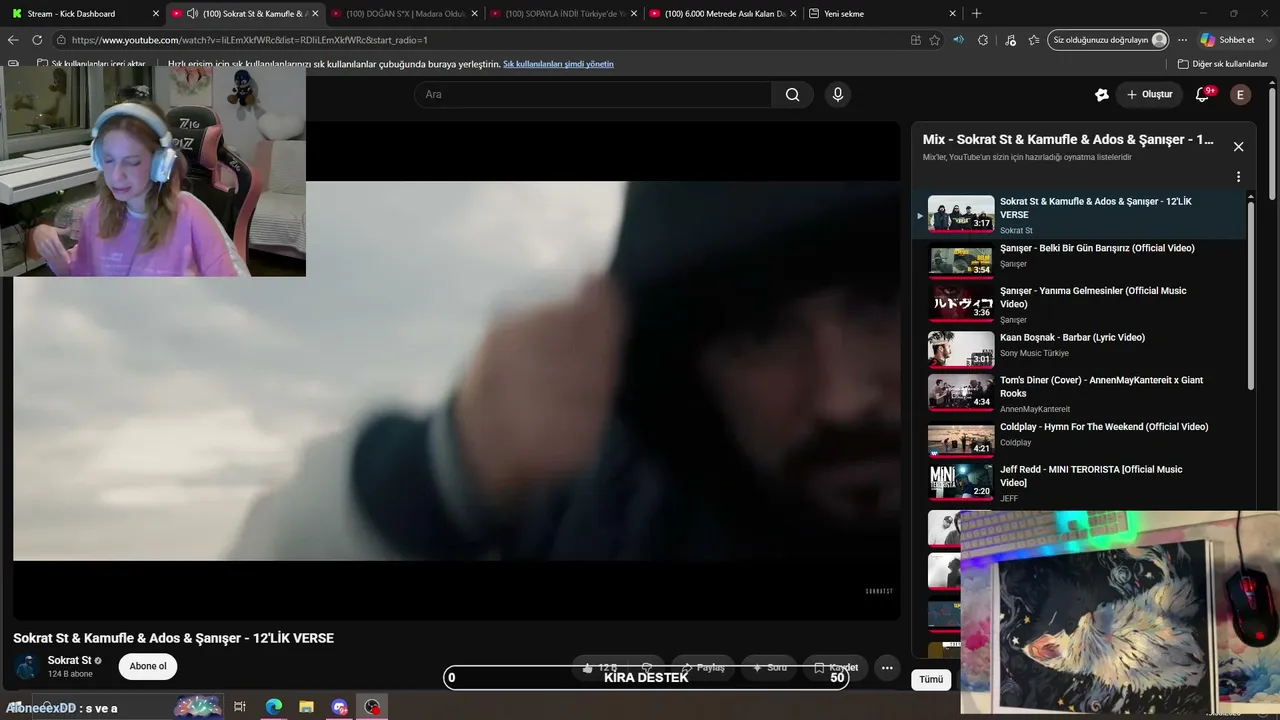Viewport: 1280px width, 720px height.
Task: Reload the current YouTube page
Action: point(37,40)
